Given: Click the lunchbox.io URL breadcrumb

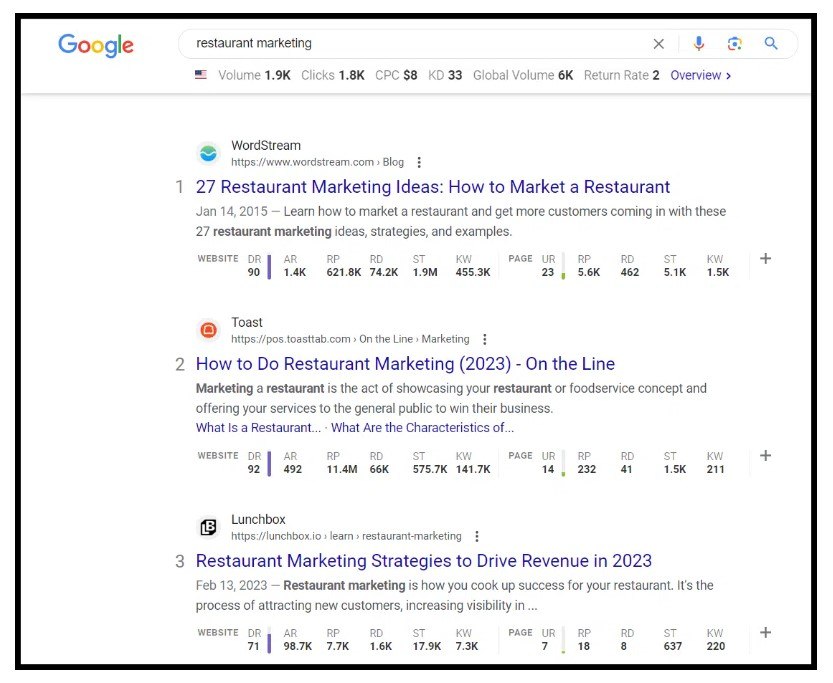Looking at the screenshot, I should click(x=346, y=536).
